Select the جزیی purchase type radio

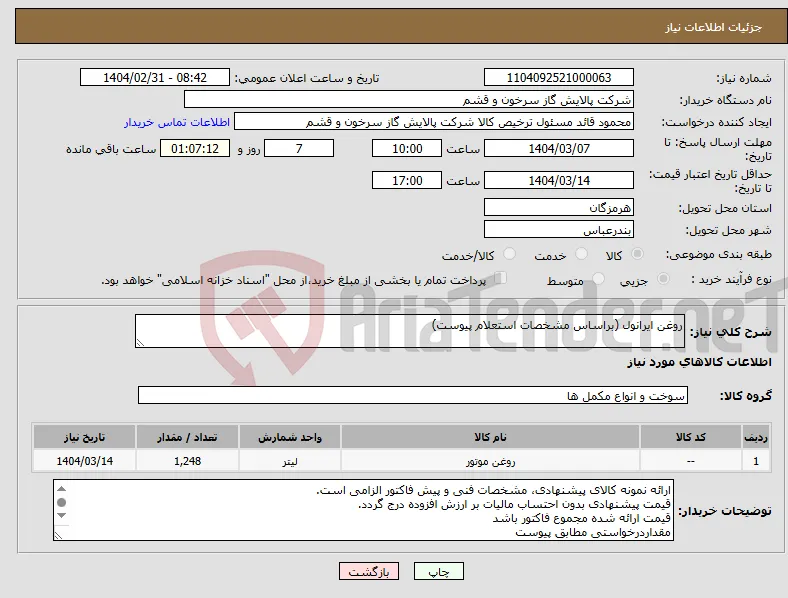tap(663, 279)
